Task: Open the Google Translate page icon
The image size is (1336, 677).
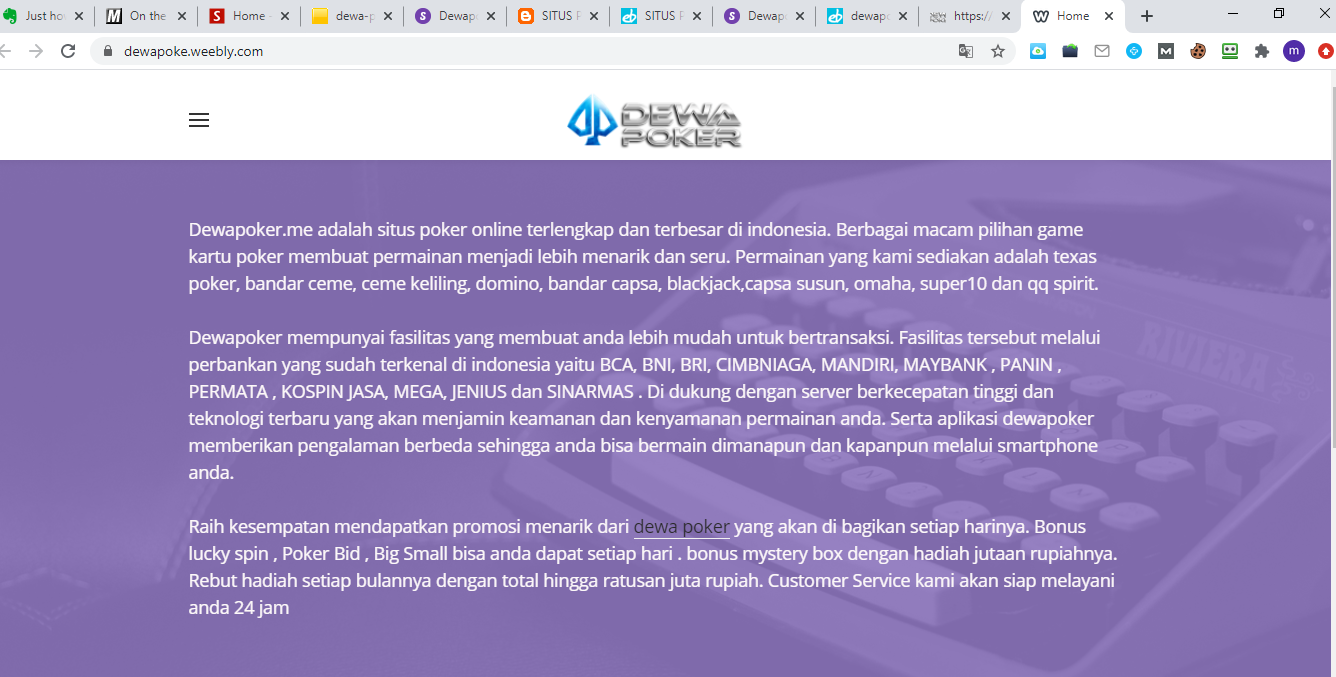Action: 966,51
